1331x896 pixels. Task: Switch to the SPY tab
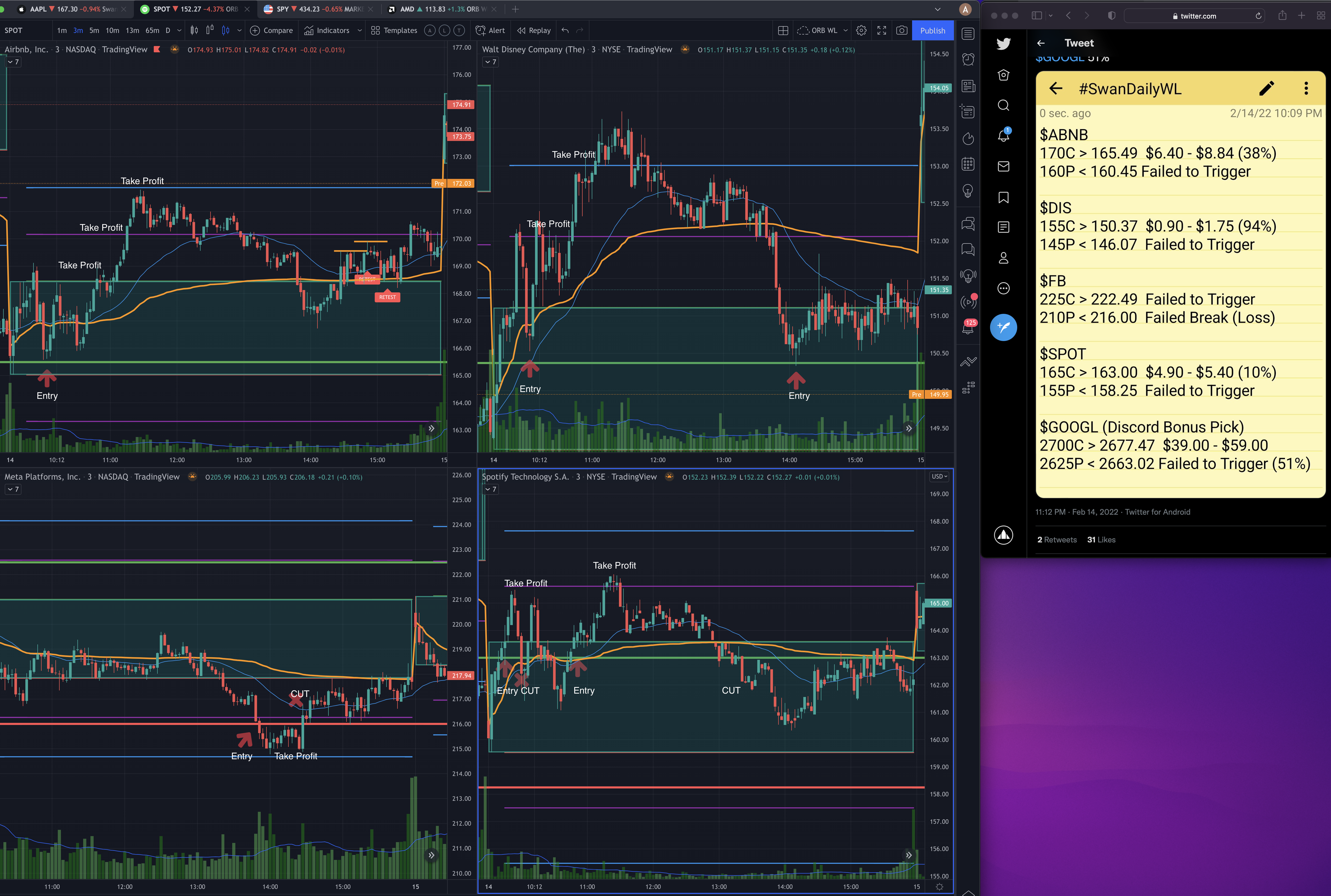point(318,9)
